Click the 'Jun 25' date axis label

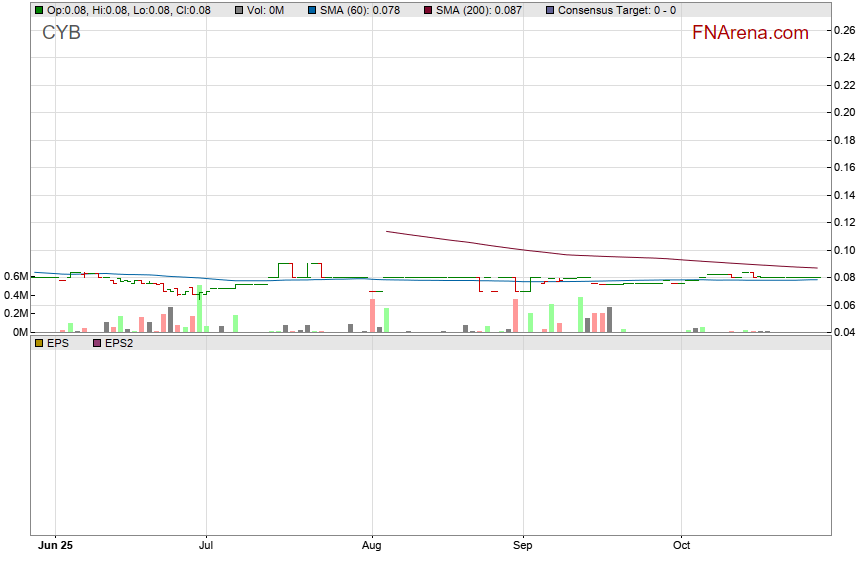click(x=55, y=546)
